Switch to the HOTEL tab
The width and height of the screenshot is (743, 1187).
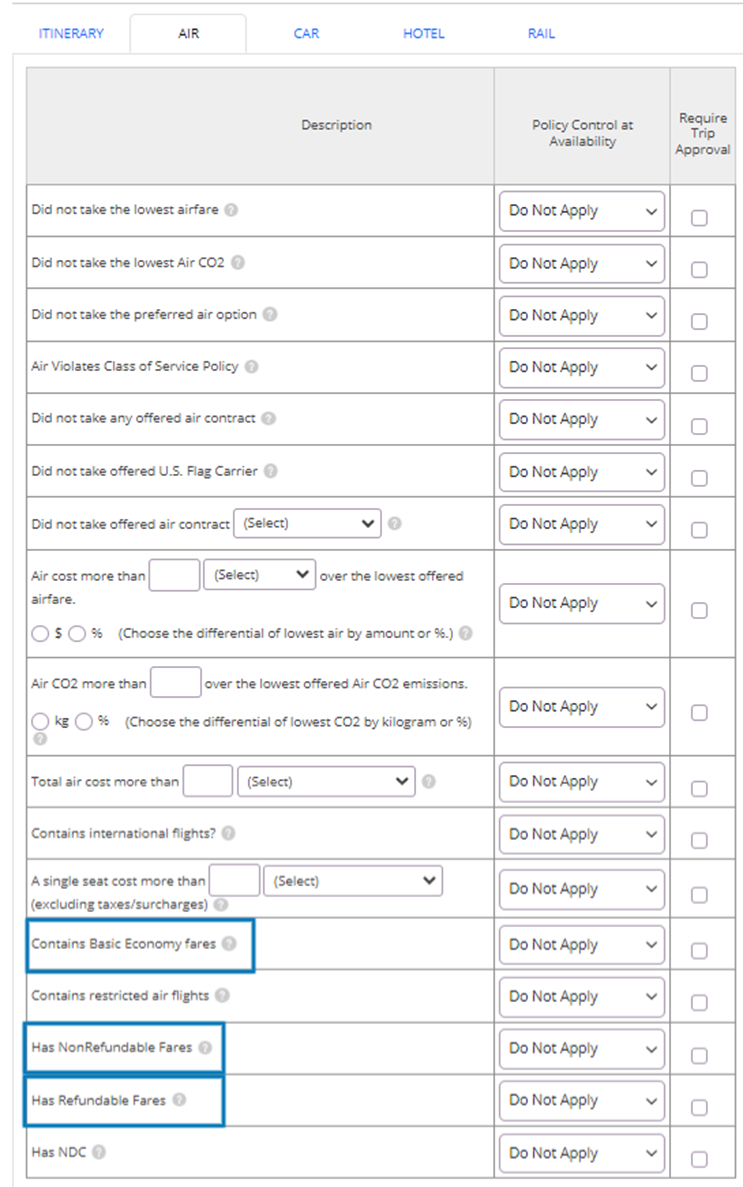(x=424, y=33)
